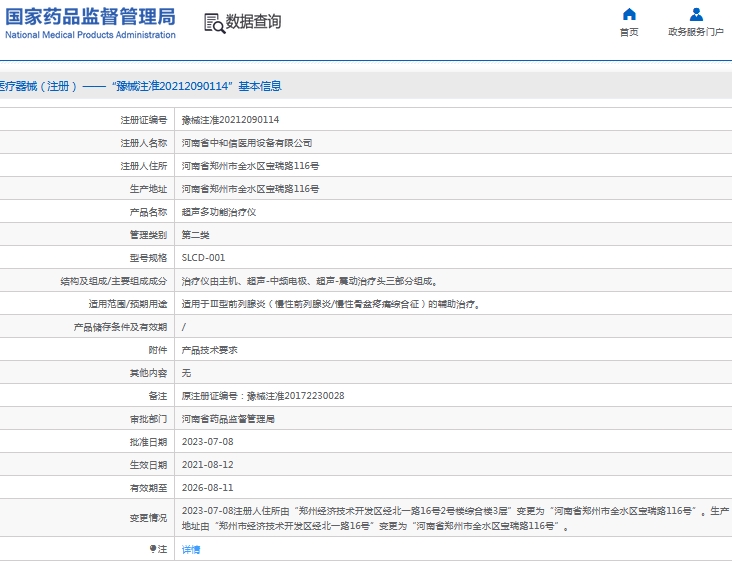
Task: Select registration number value 豫械注准20212090114
Action: tap(230, 120)
